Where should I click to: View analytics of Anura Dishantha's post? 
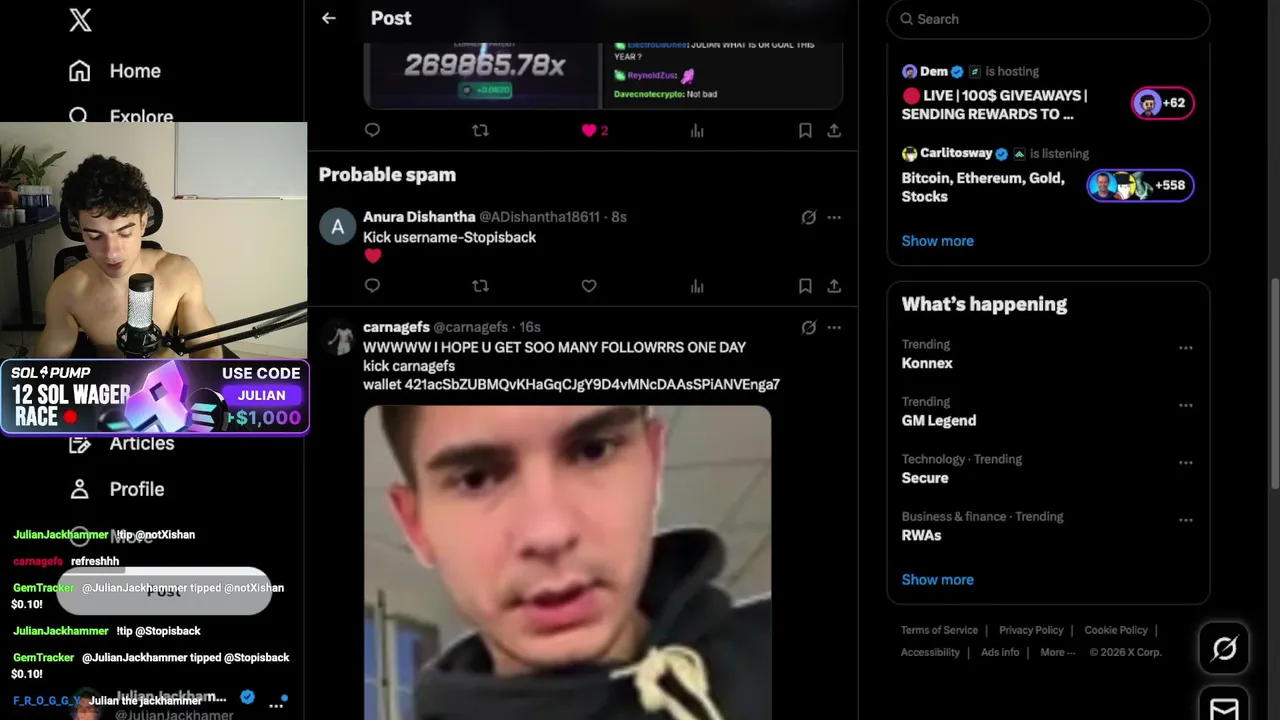coord(697,286)
